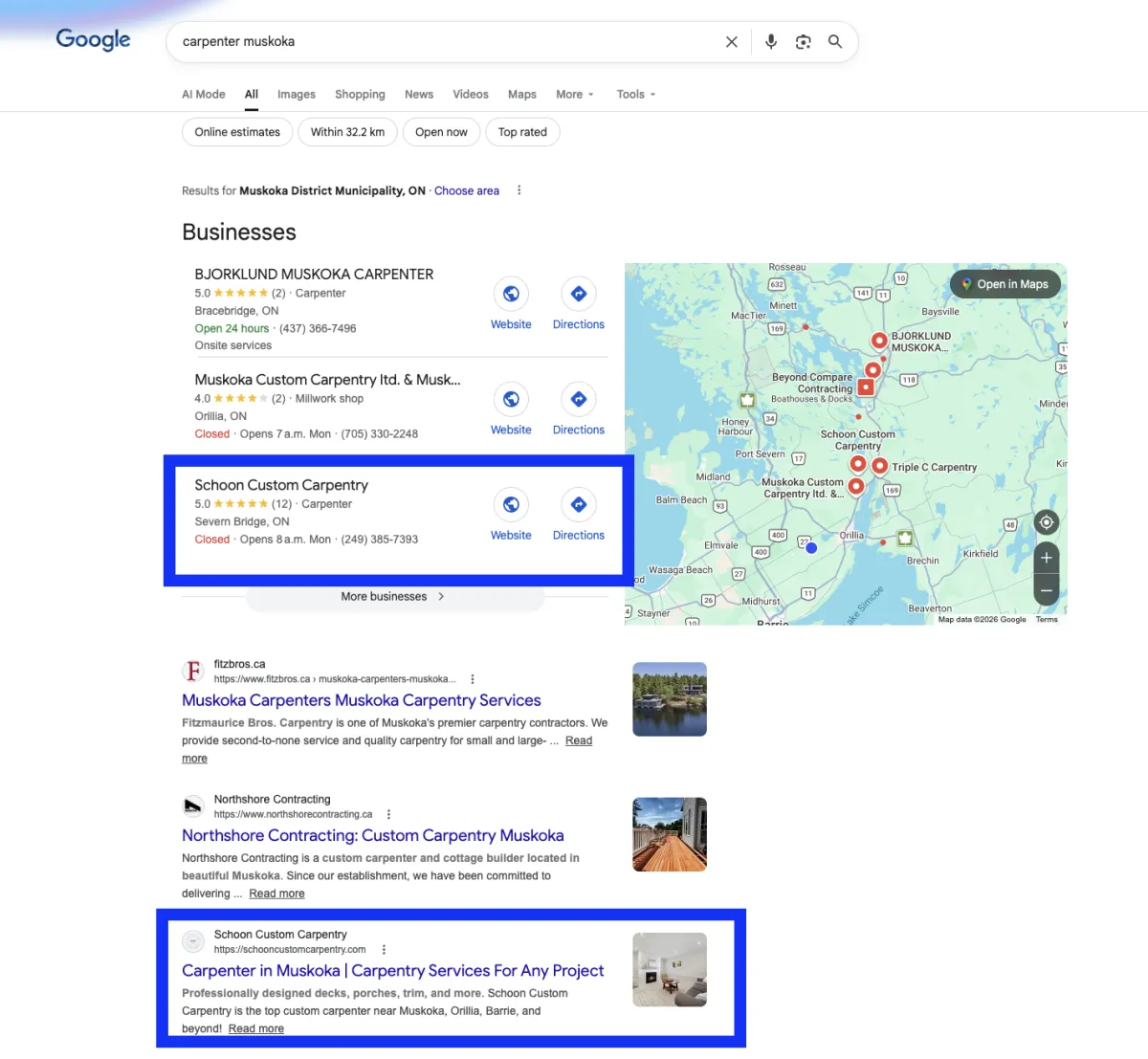Screen dimensions: 1148x1059
Task: Click the map Terms link
Action: (1047, 620)
